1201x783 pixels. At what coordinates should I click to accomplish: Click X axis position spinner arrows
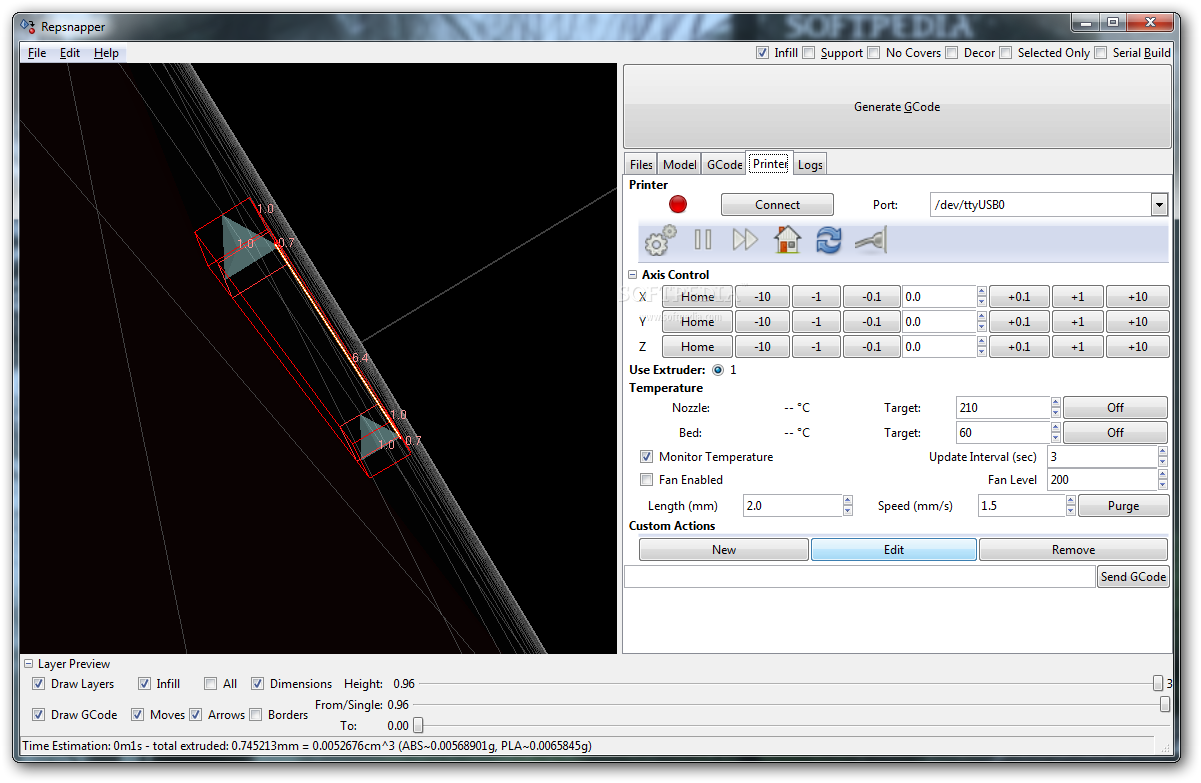[x=981, y=296]
